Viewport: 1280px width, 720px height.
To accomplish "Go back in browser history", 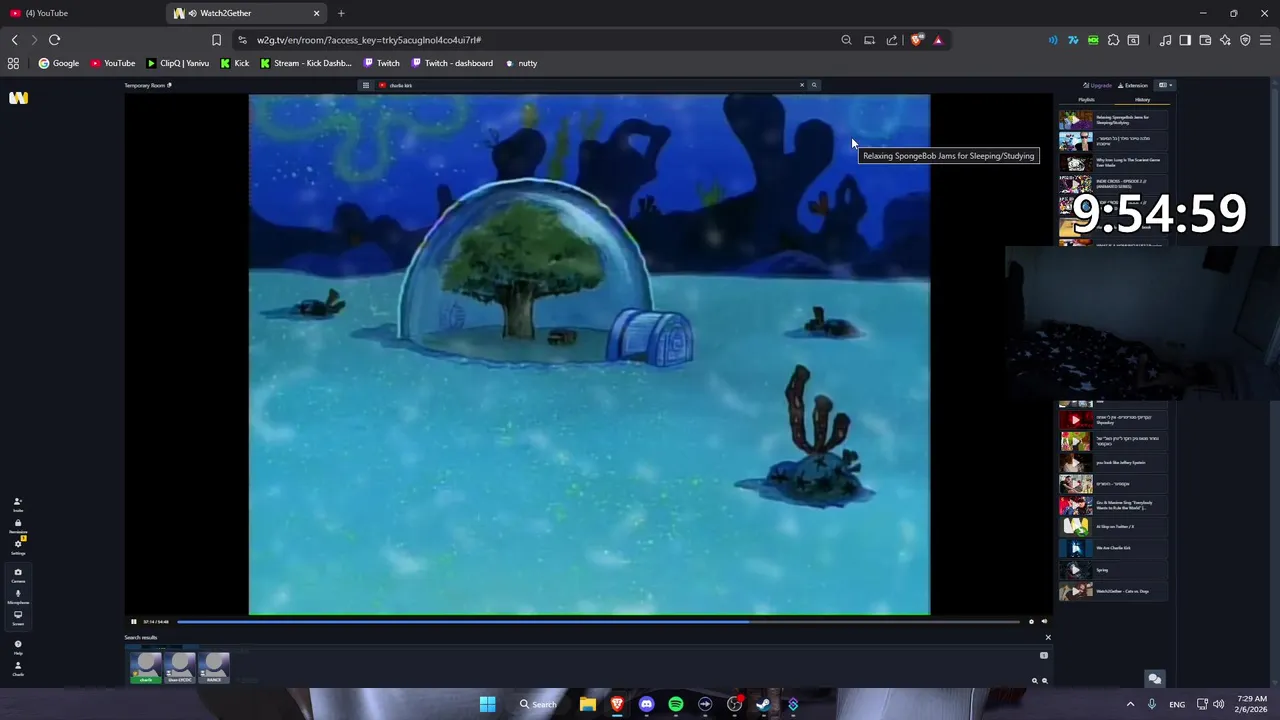I will 14,40.
